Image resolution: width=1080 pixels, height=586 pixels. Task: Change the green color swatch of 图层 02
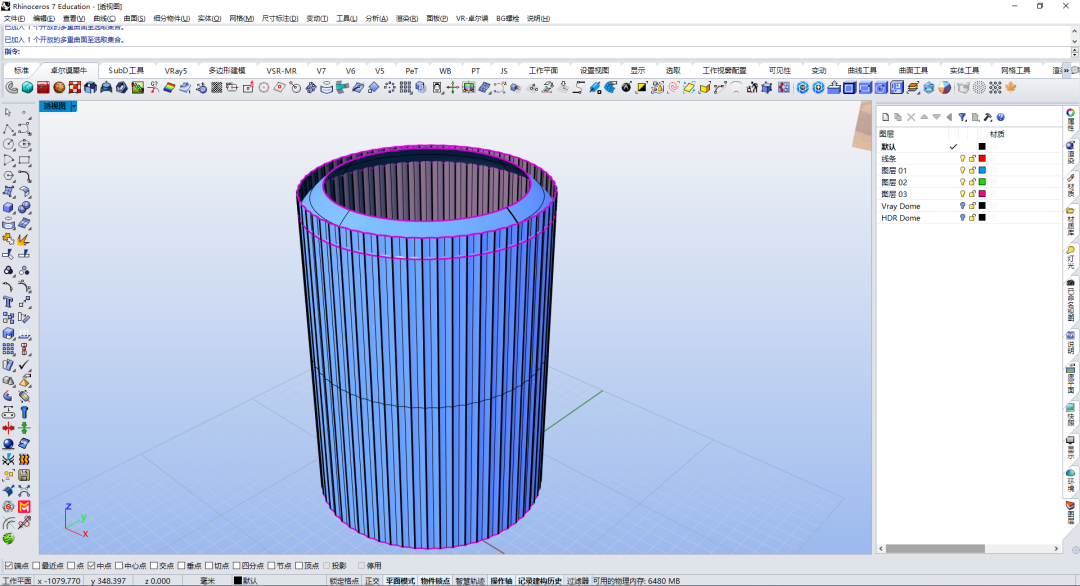point(982,182)
